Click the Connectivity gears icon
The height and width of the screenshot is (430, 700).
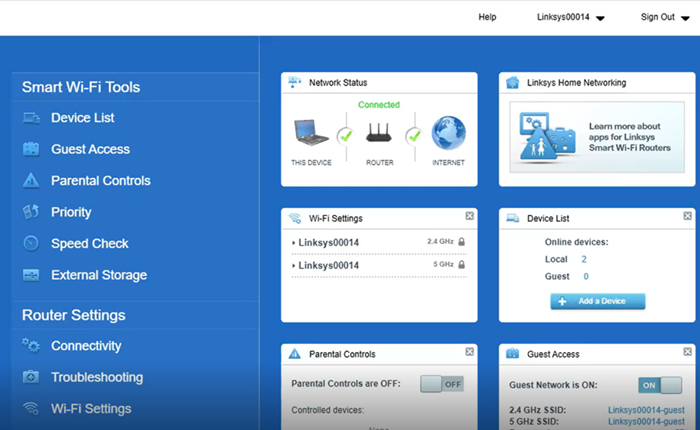tap(31, 346)
